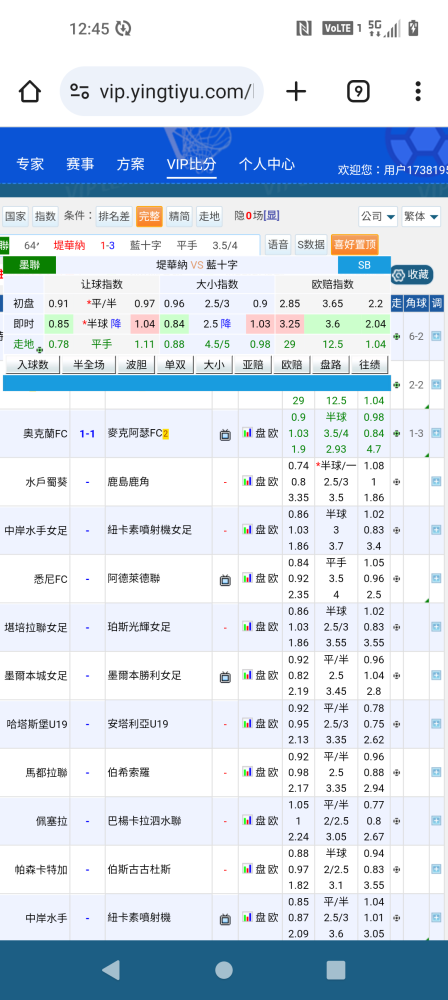The image size is (448, 1000).
Task: Select the VIP比分 tab
Action: pos(191,165)
